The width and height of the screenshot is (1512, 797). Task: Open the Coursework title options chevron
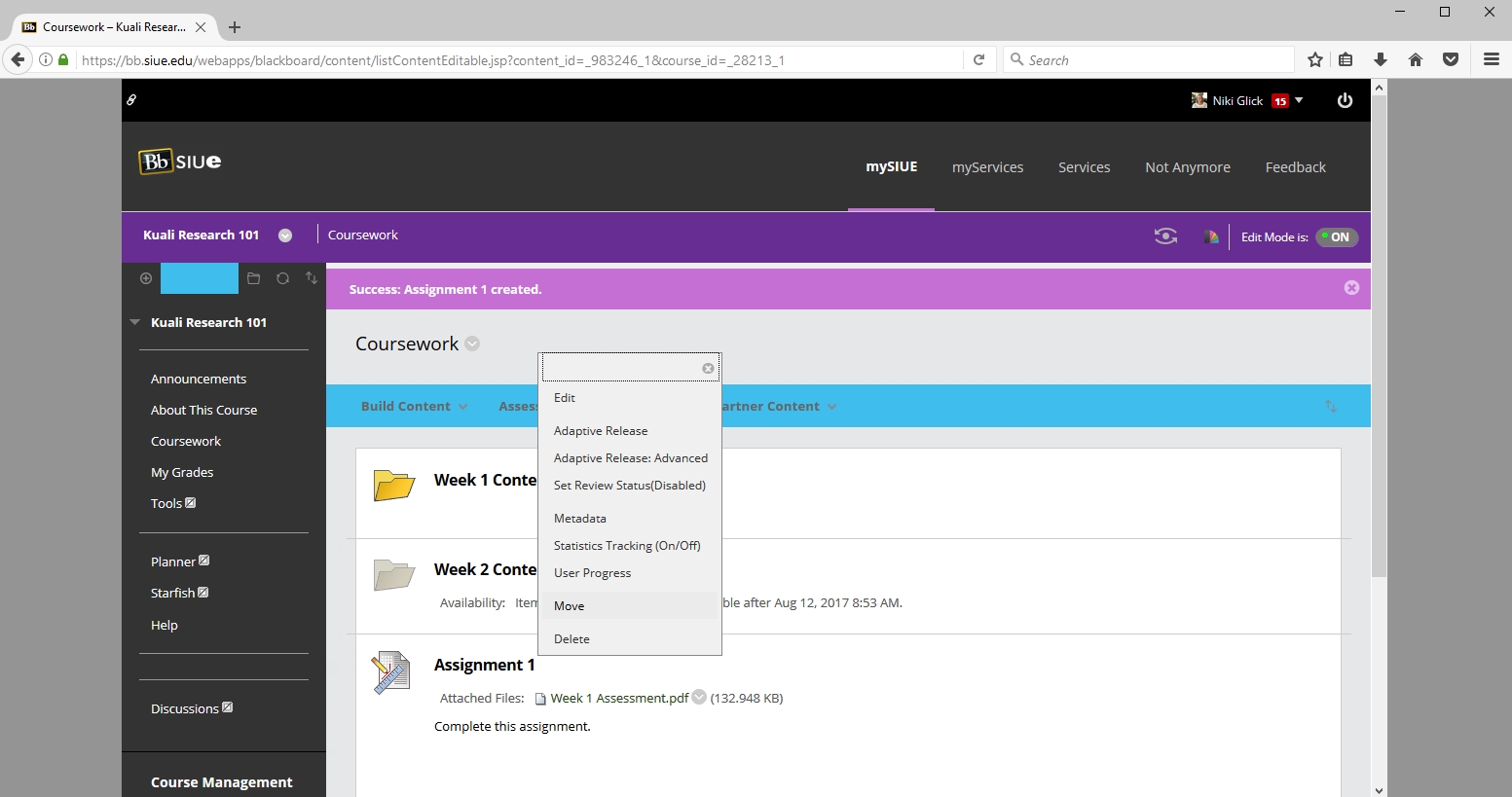[x=472, y=344]
